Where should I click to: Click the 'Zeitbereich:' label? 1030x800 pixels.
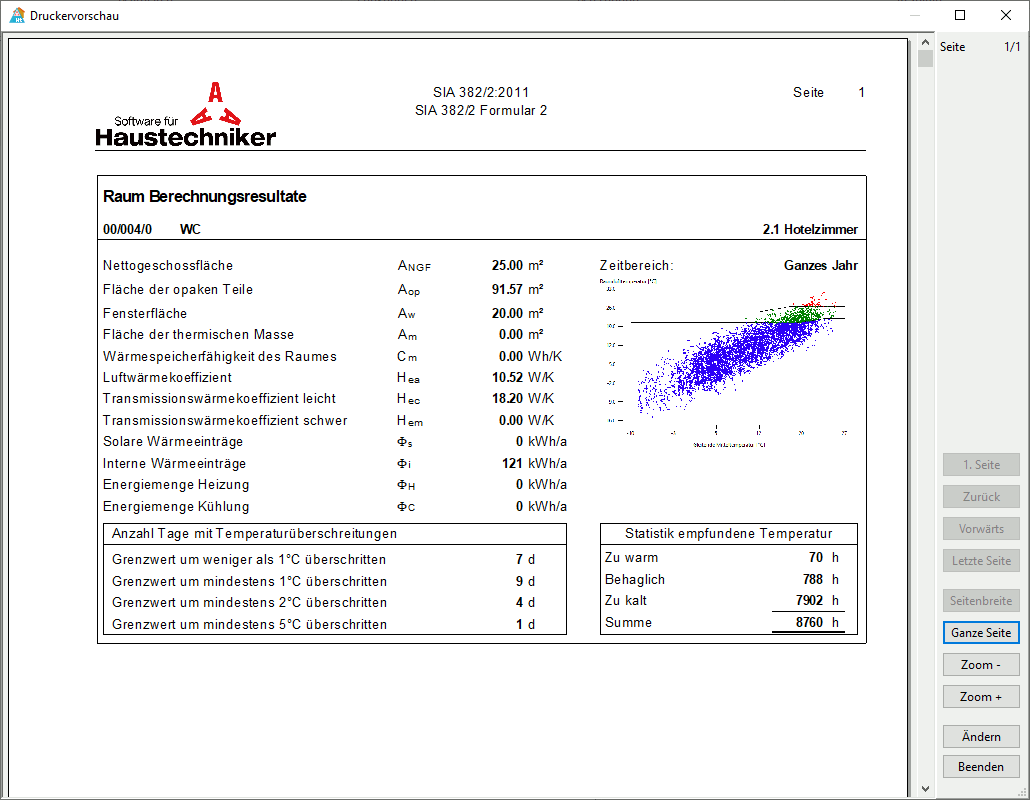coord(637,265)
